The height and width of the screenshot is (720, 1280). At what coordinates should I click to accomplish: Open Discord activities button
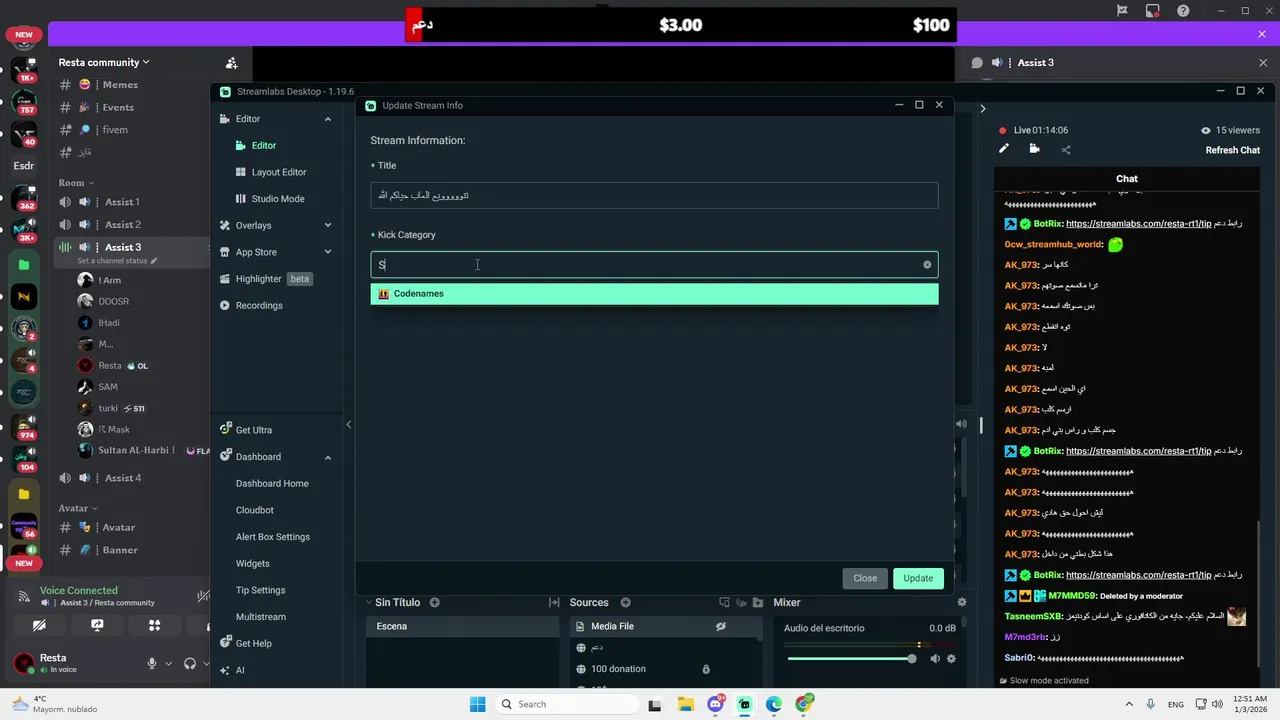pos(154,625)
